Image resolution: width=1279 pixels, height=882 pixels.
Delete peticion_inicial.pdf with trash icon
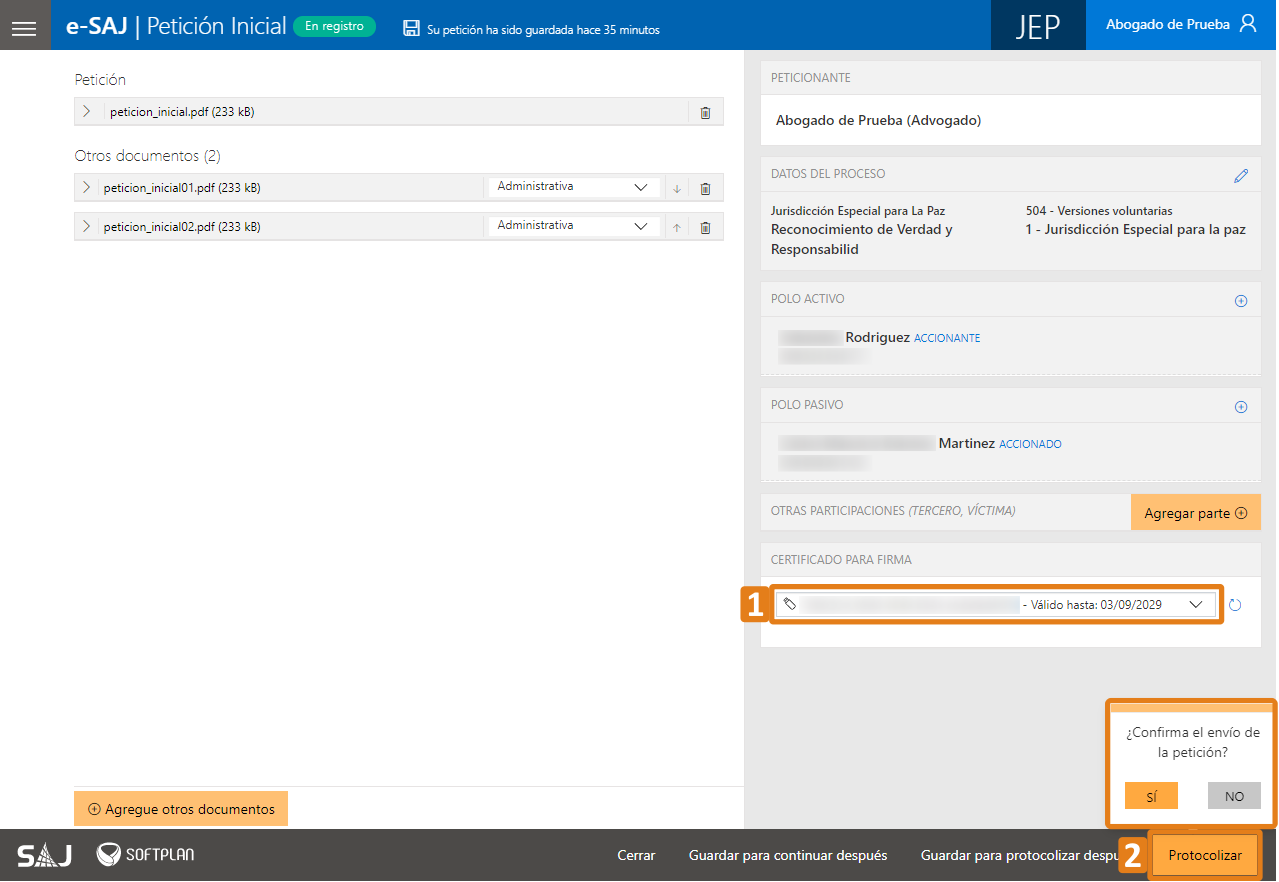pos(705,113)
